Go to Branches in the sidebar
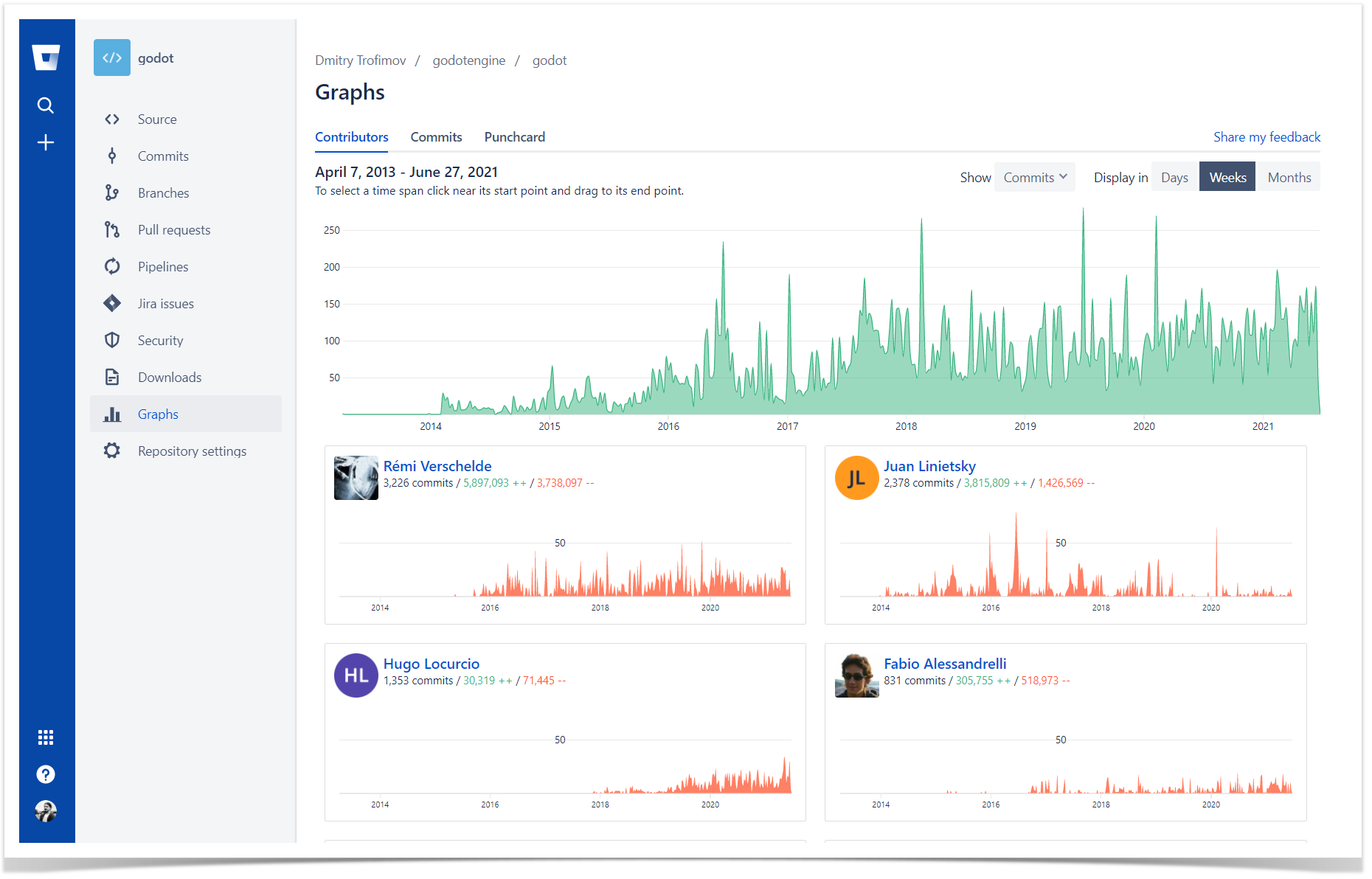Viewport: 1372px width, 879px height. coord(186,192)
